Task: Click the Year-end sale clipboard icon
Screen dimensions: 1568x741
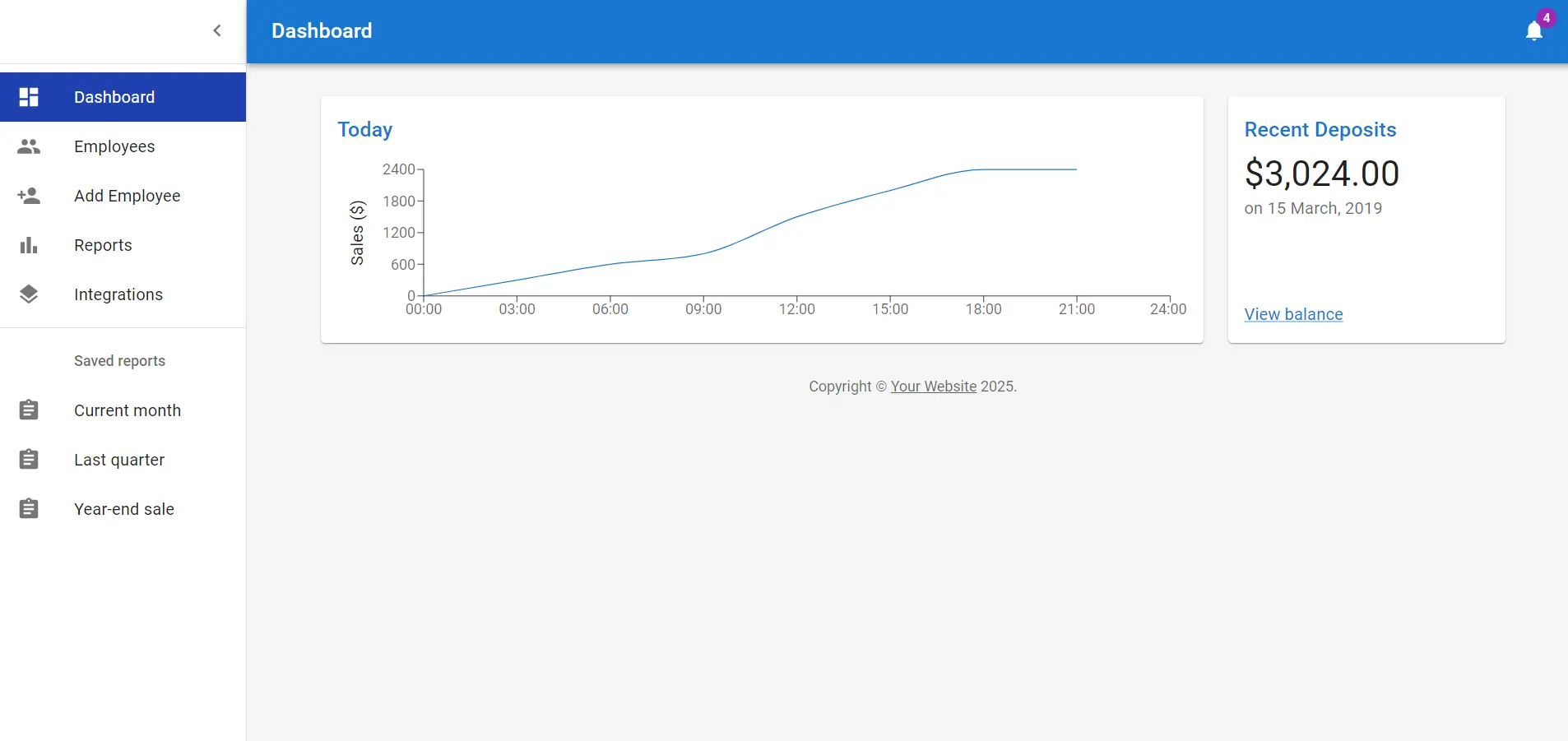Action: [x=29, y=508]
